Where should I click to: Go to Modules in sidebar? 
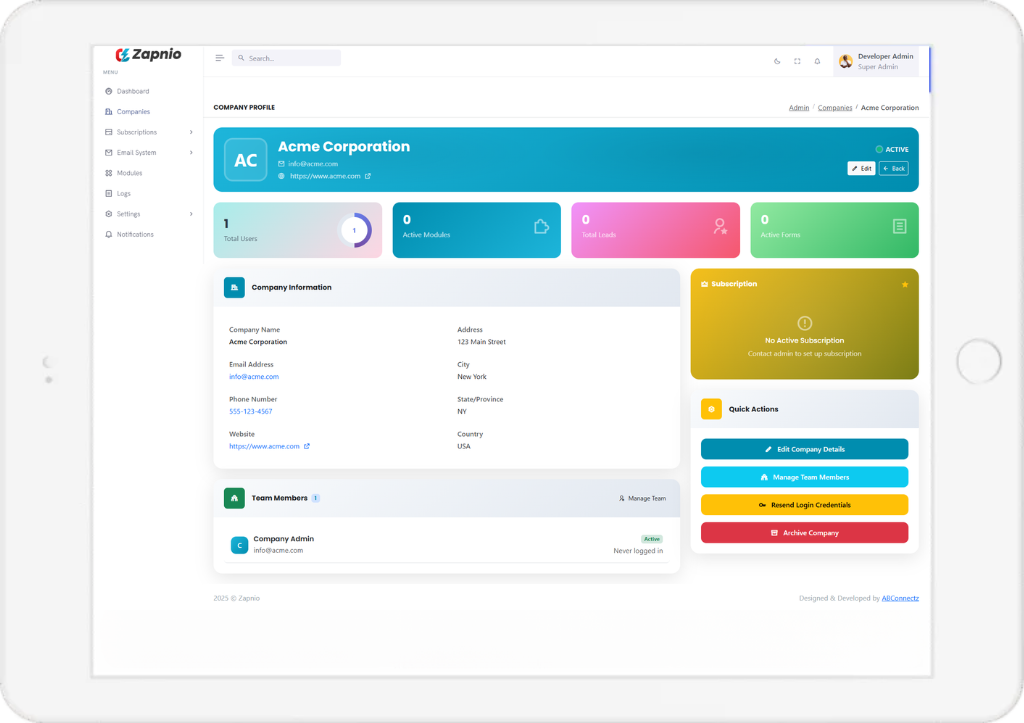[x=129, y=173]
